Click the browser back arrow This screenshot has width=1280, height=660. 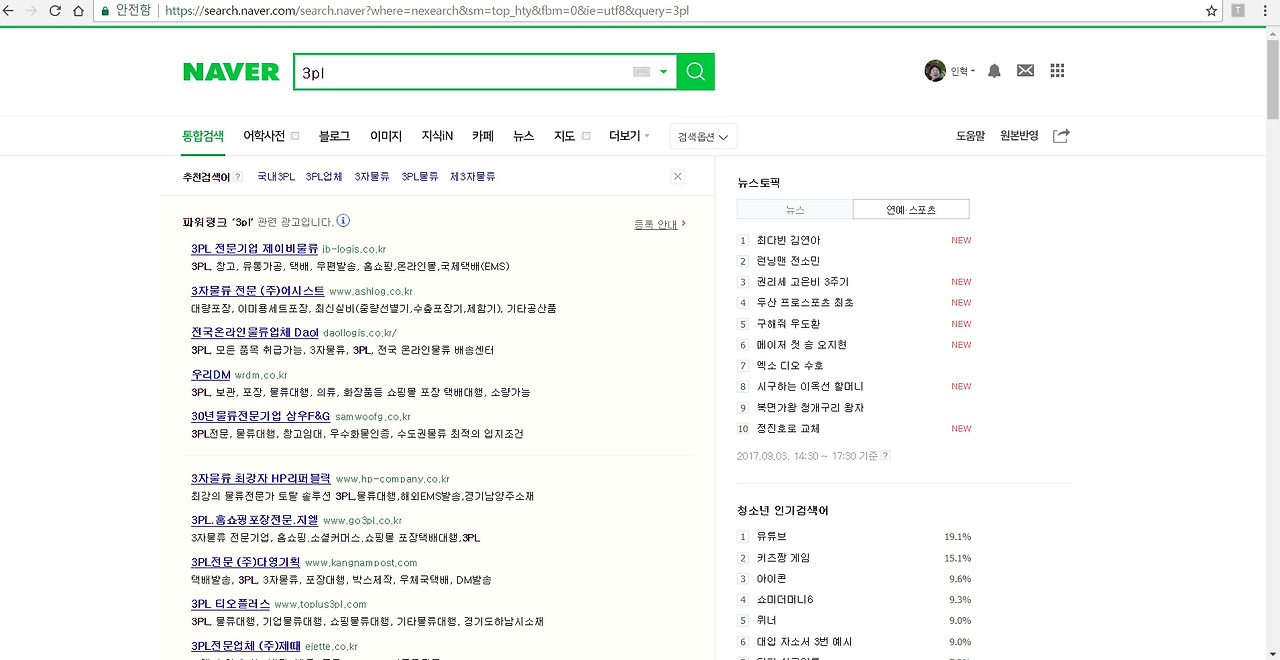[9, 11]
